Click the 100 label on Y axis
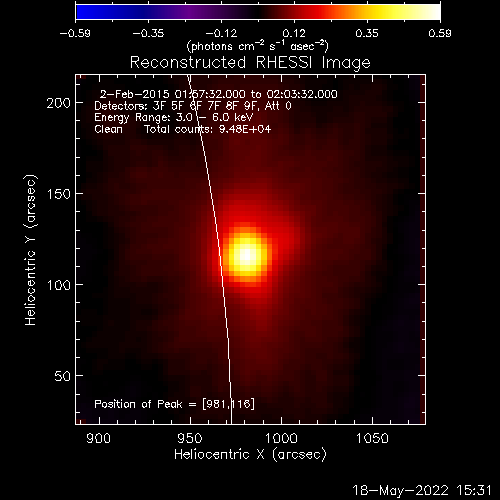 click(x=58, y=285)
